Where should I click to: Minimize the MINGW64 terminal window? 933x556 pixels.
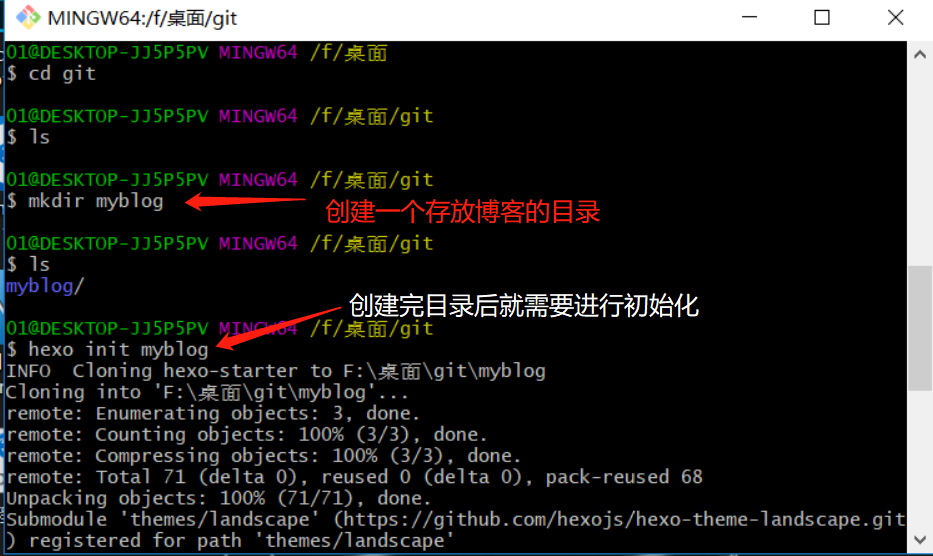[x=750, y=17]
